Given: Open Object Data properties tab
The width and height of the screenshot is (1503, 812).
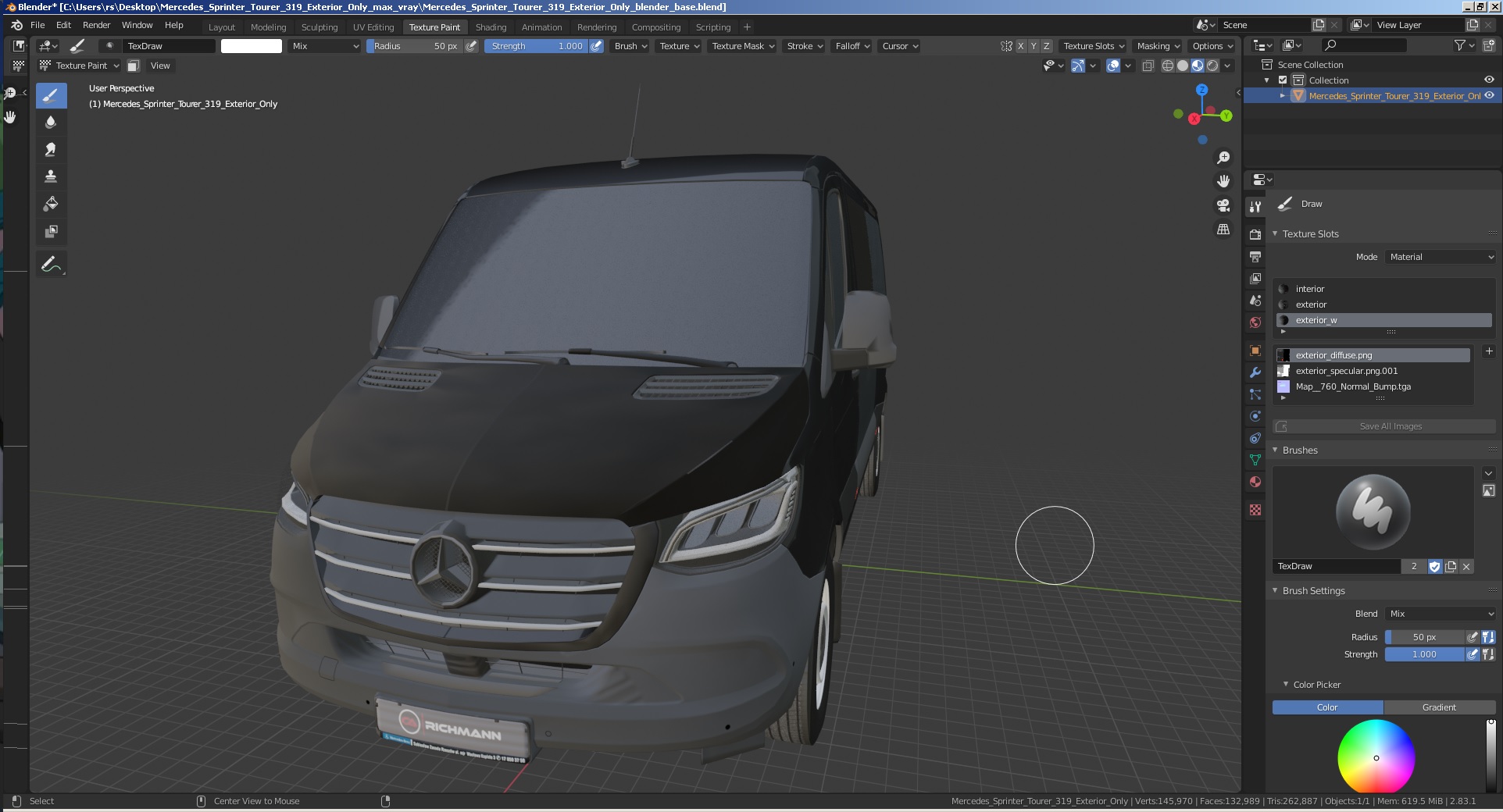Looking at the screenshot, I should pyautogui.click(x=1255, y=460).
